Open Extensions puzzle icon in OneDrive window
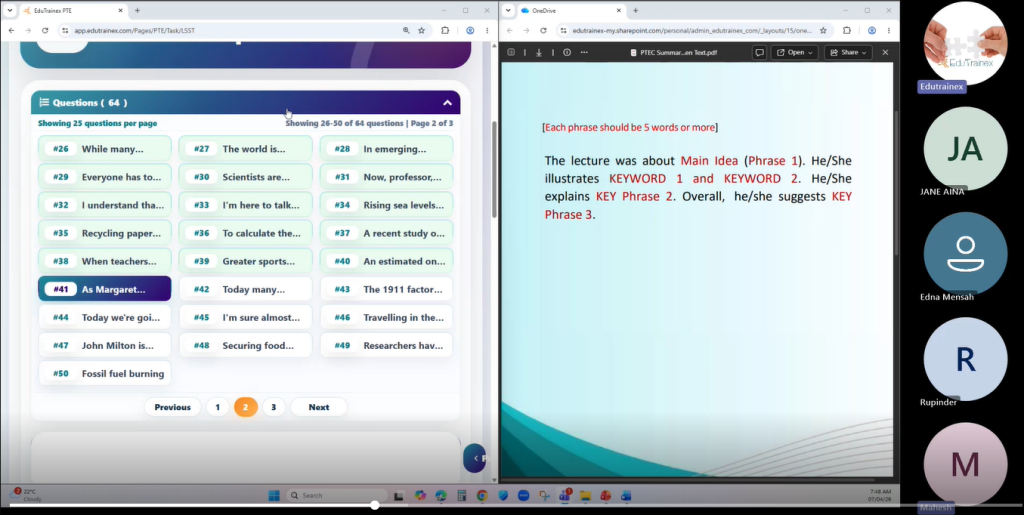This screenshot has width=1024, height=515. coord(847,31)
